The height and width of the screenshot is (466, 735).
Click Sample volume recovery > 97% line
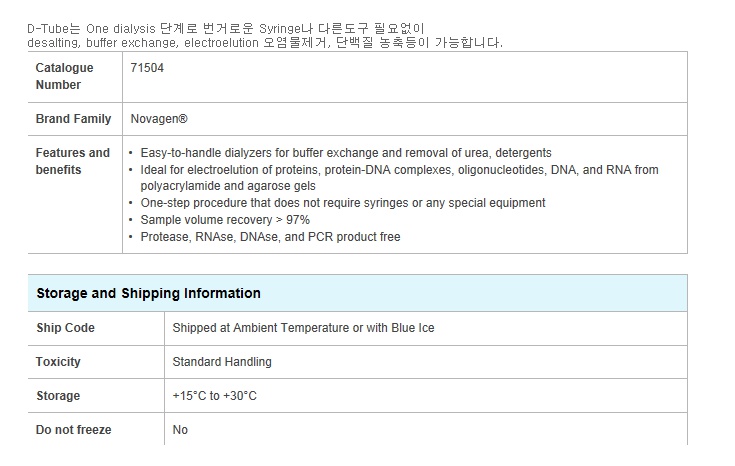pyautogui.click(x=225, y=220)
